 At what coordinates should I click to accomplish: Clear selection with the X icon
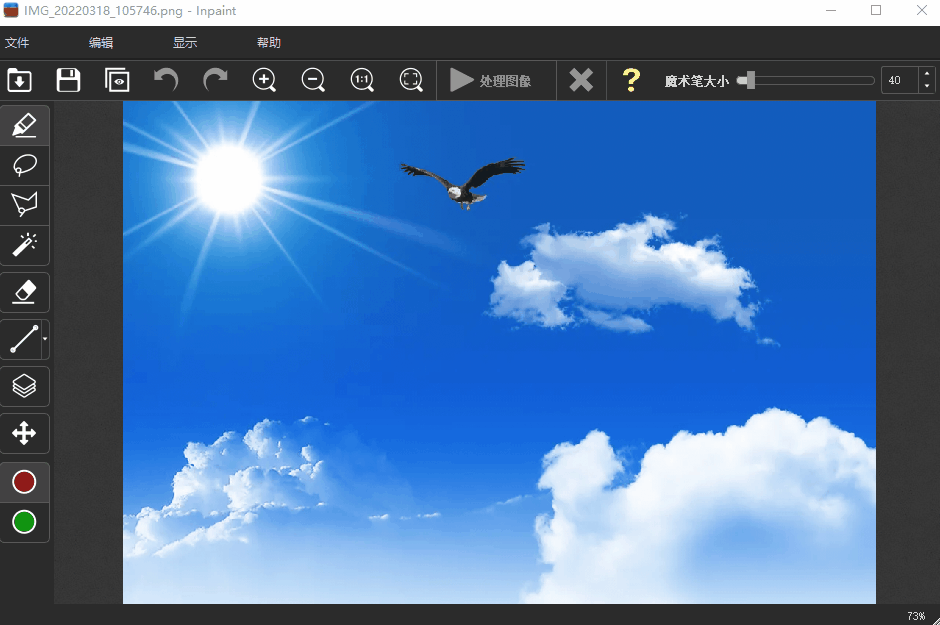pyautogui.click(x=581, y=80)
